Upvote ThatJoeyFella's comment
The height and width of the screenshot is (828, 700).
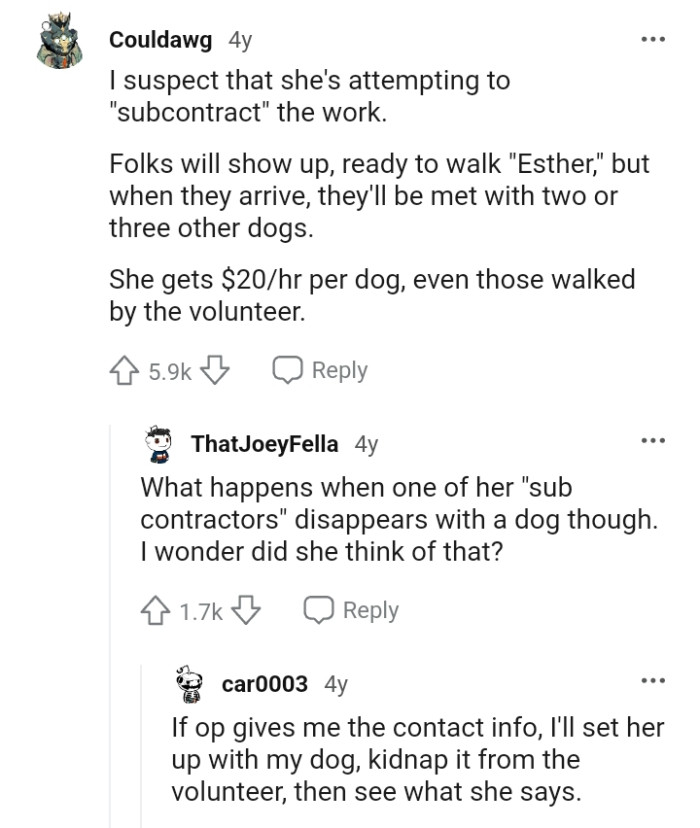click(x=155, y=608)
